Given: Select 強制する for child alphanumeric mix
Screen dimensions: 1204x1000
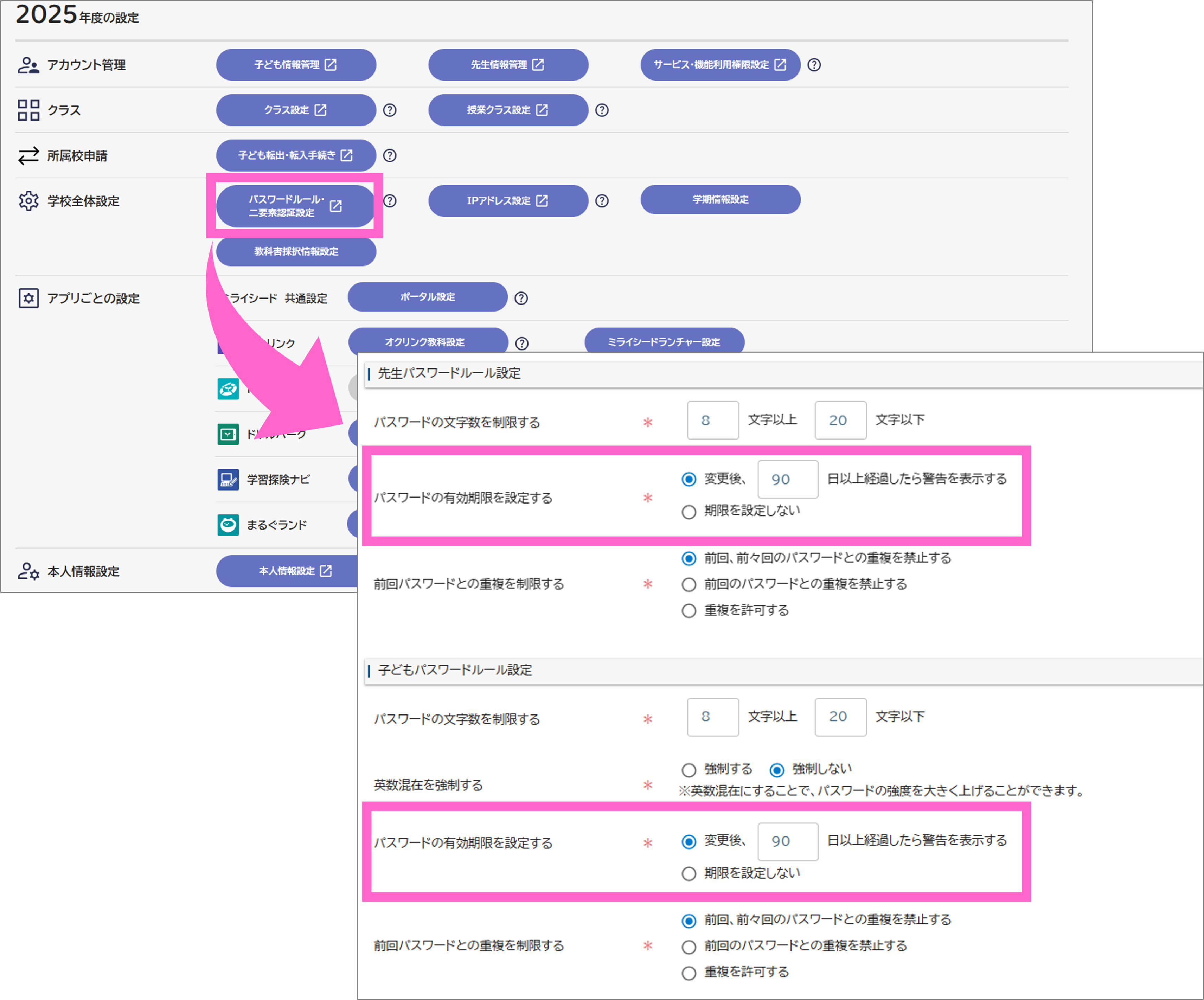Looking at the screenshot, I should point(689,769).
